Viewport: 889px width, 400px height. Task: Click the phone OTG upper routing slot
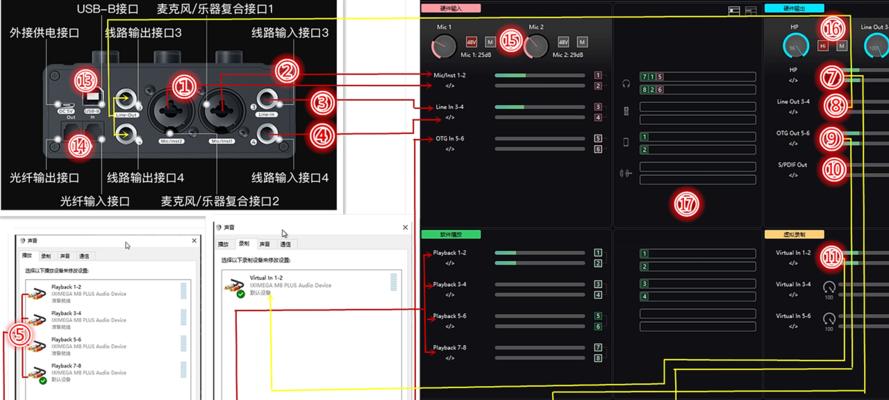coord(697,137)
